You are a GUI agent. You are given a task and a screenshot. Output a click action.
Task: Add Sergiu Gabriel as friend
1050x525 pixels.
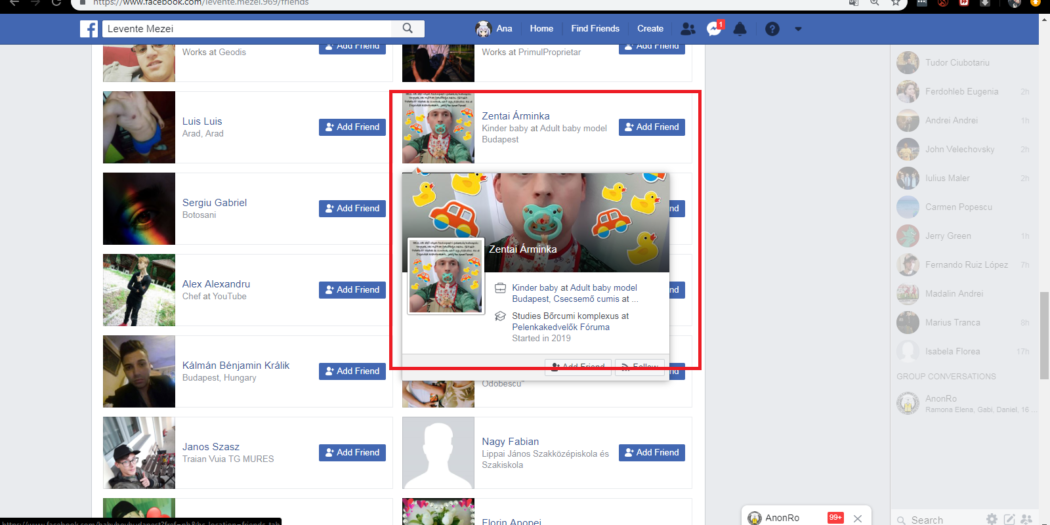click(352, 209)
